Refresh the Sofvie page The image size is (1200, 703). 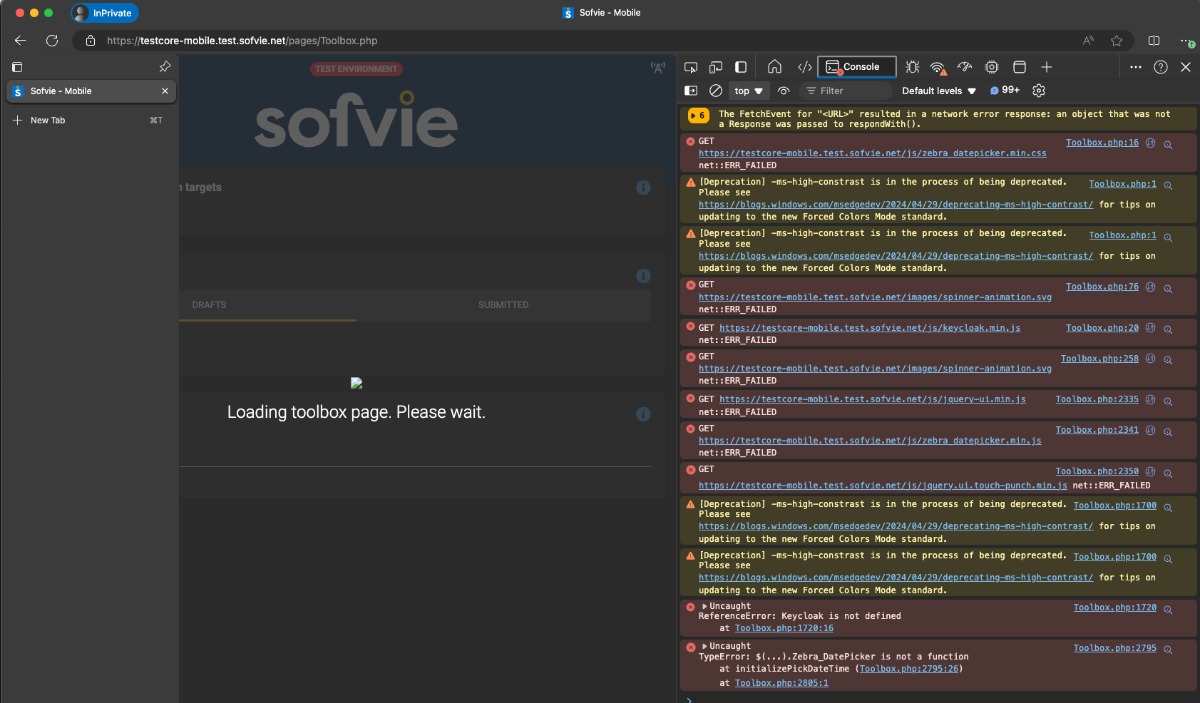(52, 41)
